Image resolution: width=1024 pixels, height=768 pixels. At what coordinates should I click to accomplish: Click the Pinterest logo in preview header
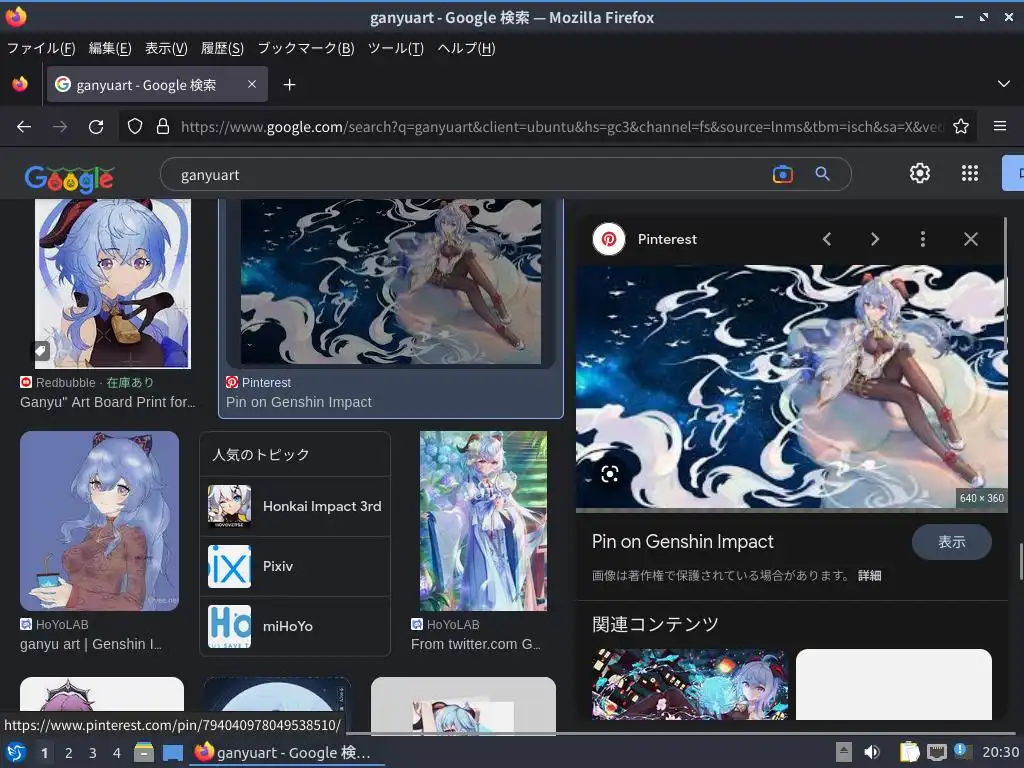pos(609,239)
